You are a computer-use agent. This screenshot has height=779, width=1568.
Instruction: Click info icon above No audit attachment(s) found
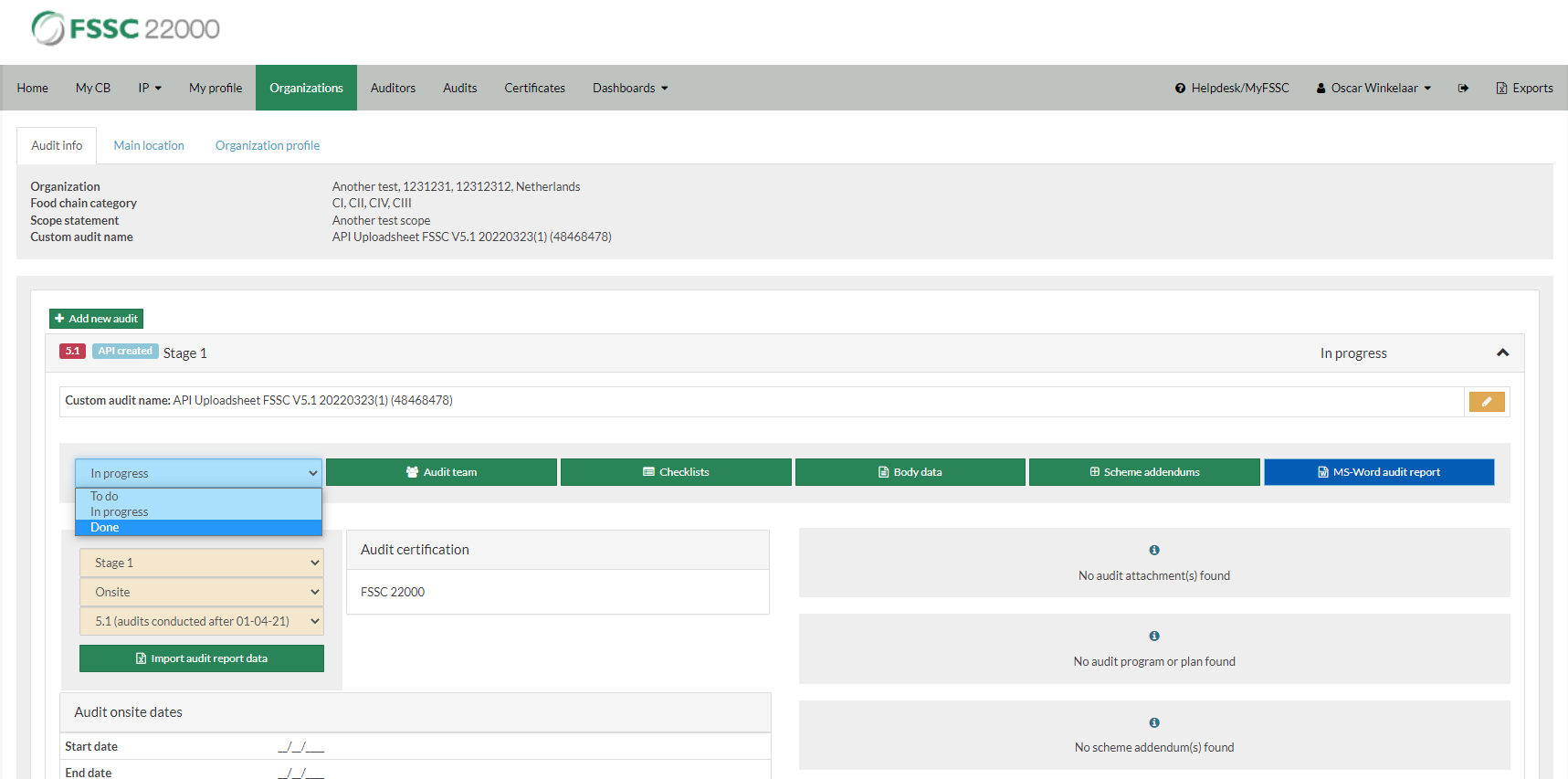coord(1154,550)
